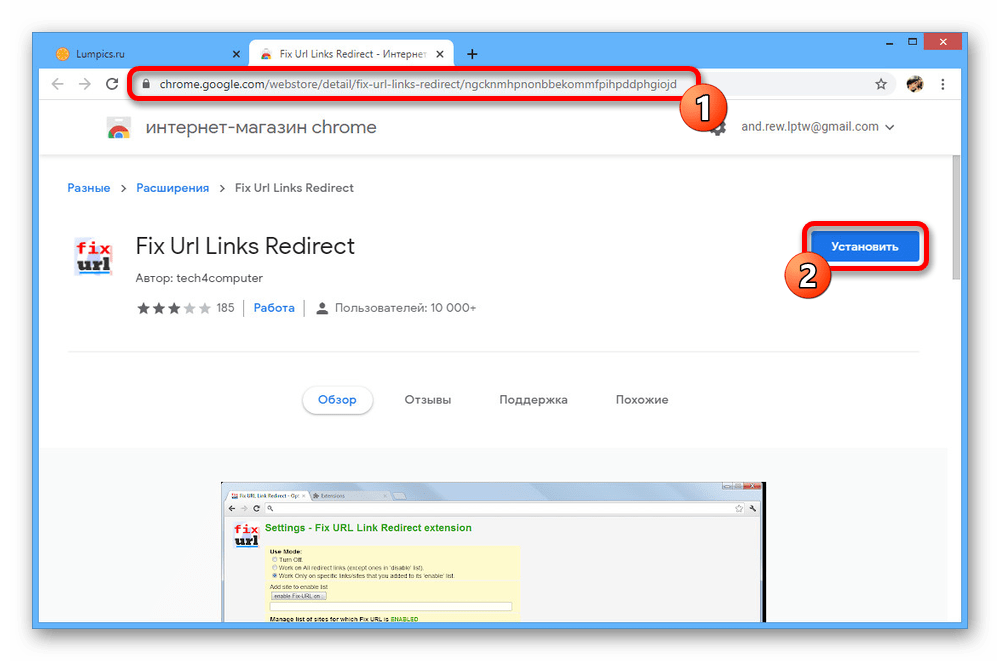Click the extension settings screenshot preview
Image resolution: width=1000 pixels, height=661 pixels.
point(493,552)
